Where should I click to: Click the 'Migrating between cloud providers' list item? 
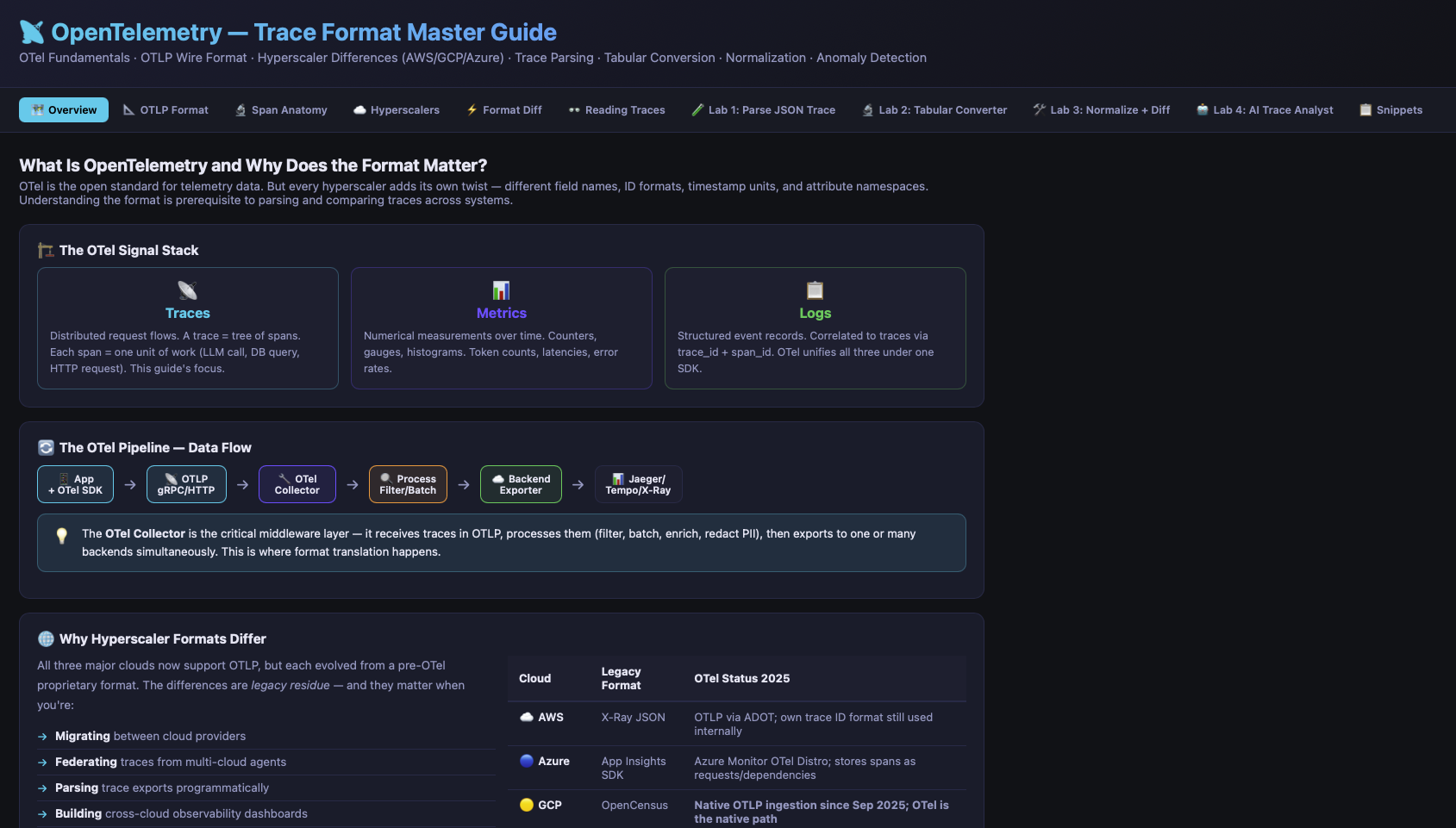(x=266, y=737)
